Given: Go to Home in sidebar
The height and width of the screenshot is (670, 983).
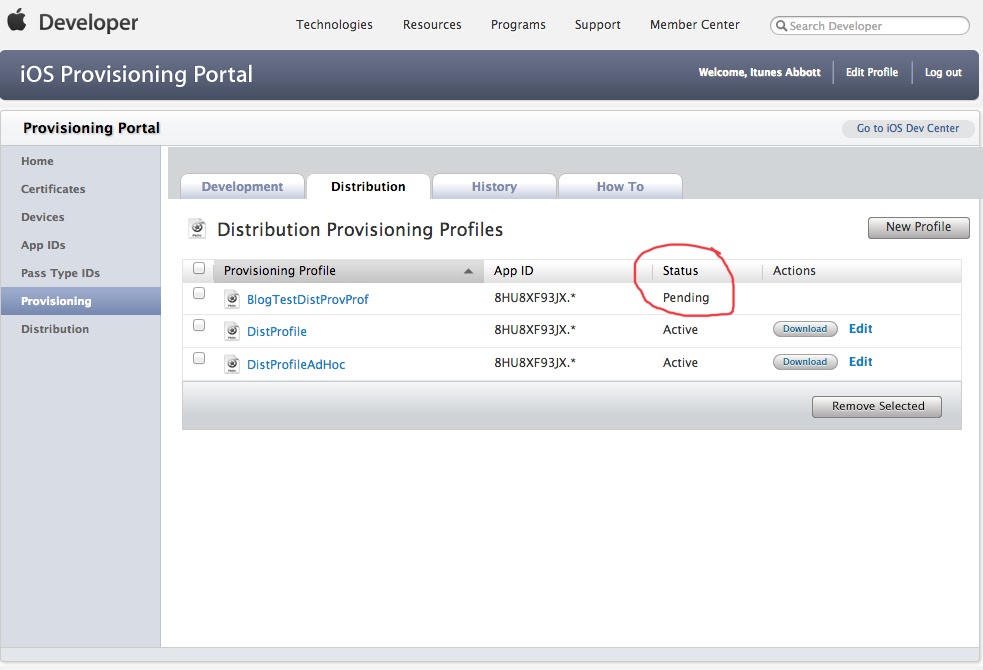Looking at the screenshot, I should (37, 161).
